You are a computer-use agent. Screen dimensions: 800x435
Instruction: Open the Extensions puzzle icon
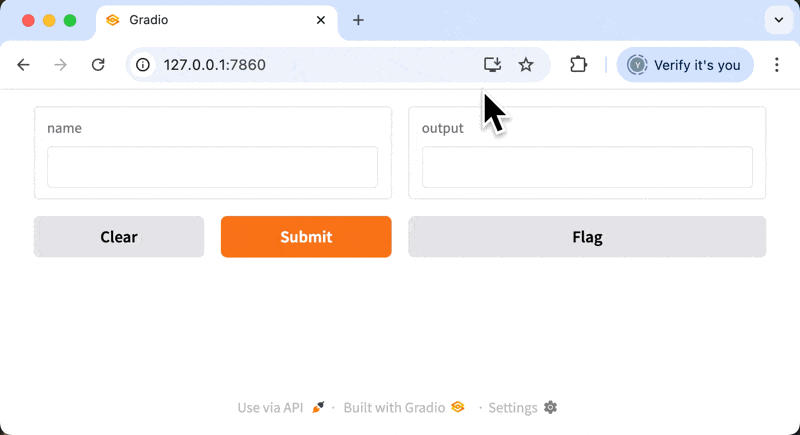578,65
